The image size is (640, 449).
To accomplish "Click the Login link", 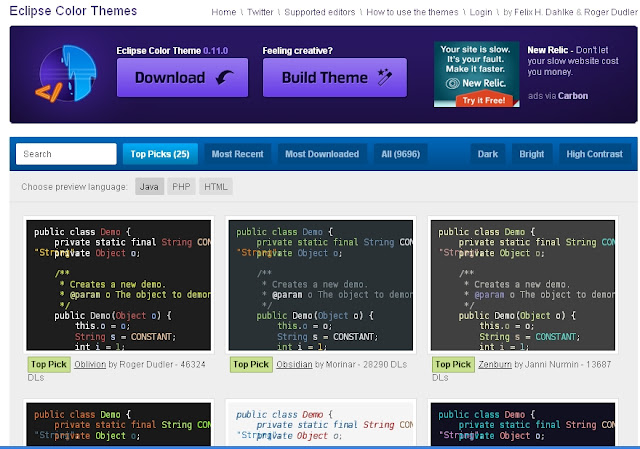I will 481,12.
